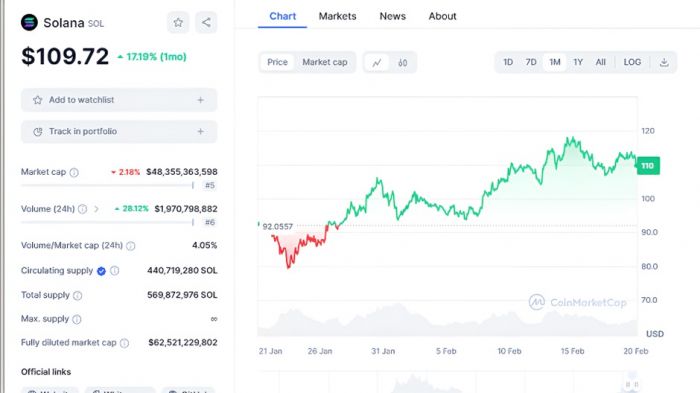Click the share icon next to Solana
Image resolution: width=700 pixels, height=393 pixels.
click(x=206, y=22)
